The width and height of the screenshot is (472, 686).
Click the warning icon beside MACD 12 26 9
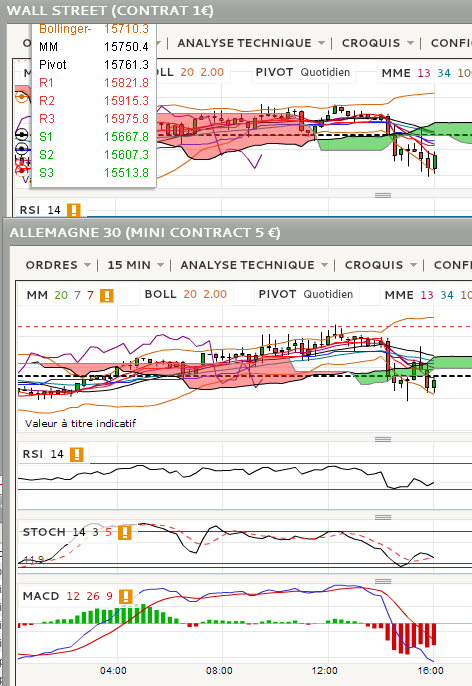click(x=126, y=597)
